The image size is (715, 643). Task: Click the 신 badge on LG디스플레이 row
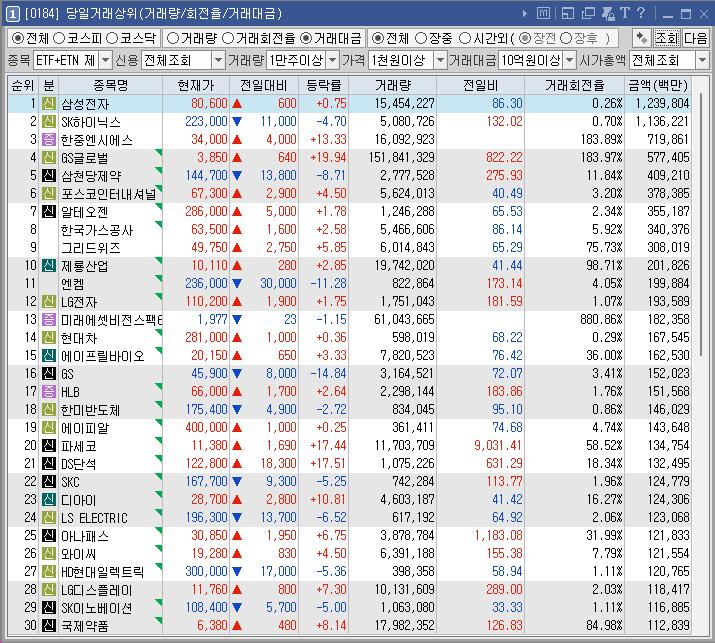tap(49, 590)
